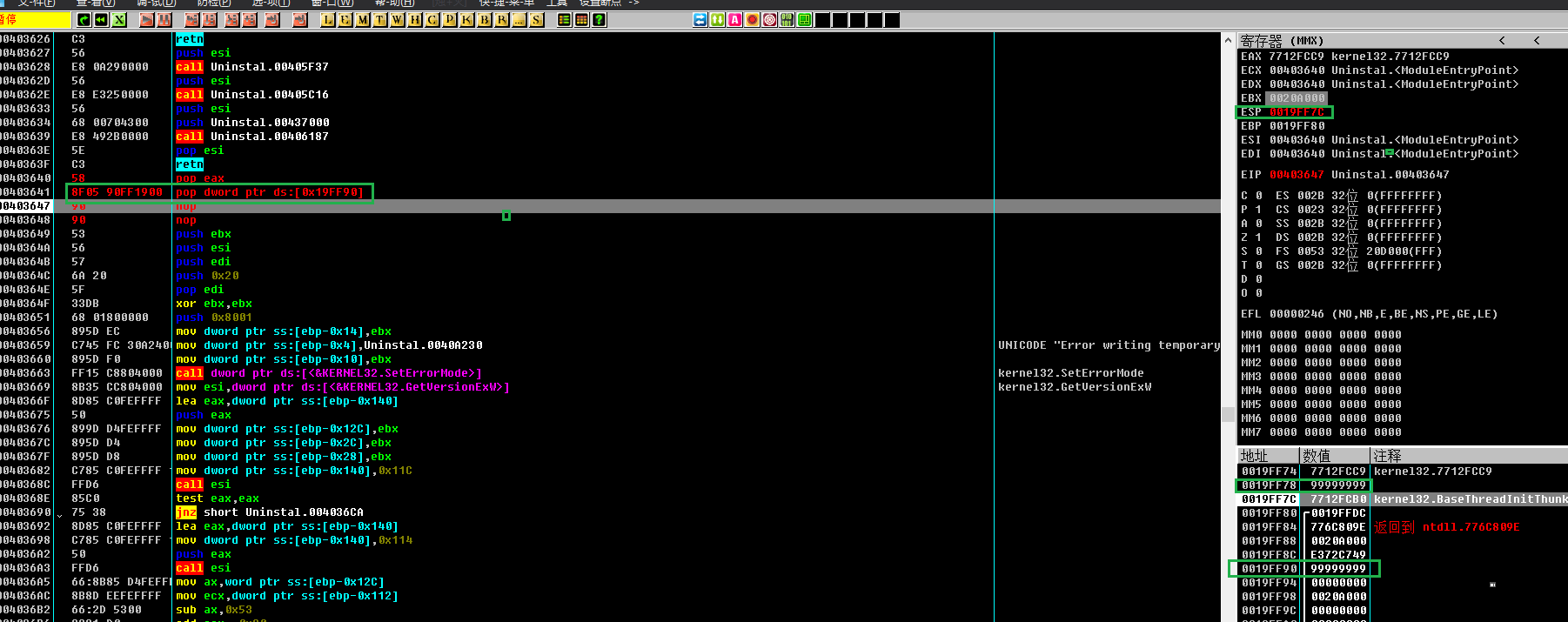Open the Threads window (T button)
The width and height of the screenshot is (1568, 622).
(x=379, y=20)
